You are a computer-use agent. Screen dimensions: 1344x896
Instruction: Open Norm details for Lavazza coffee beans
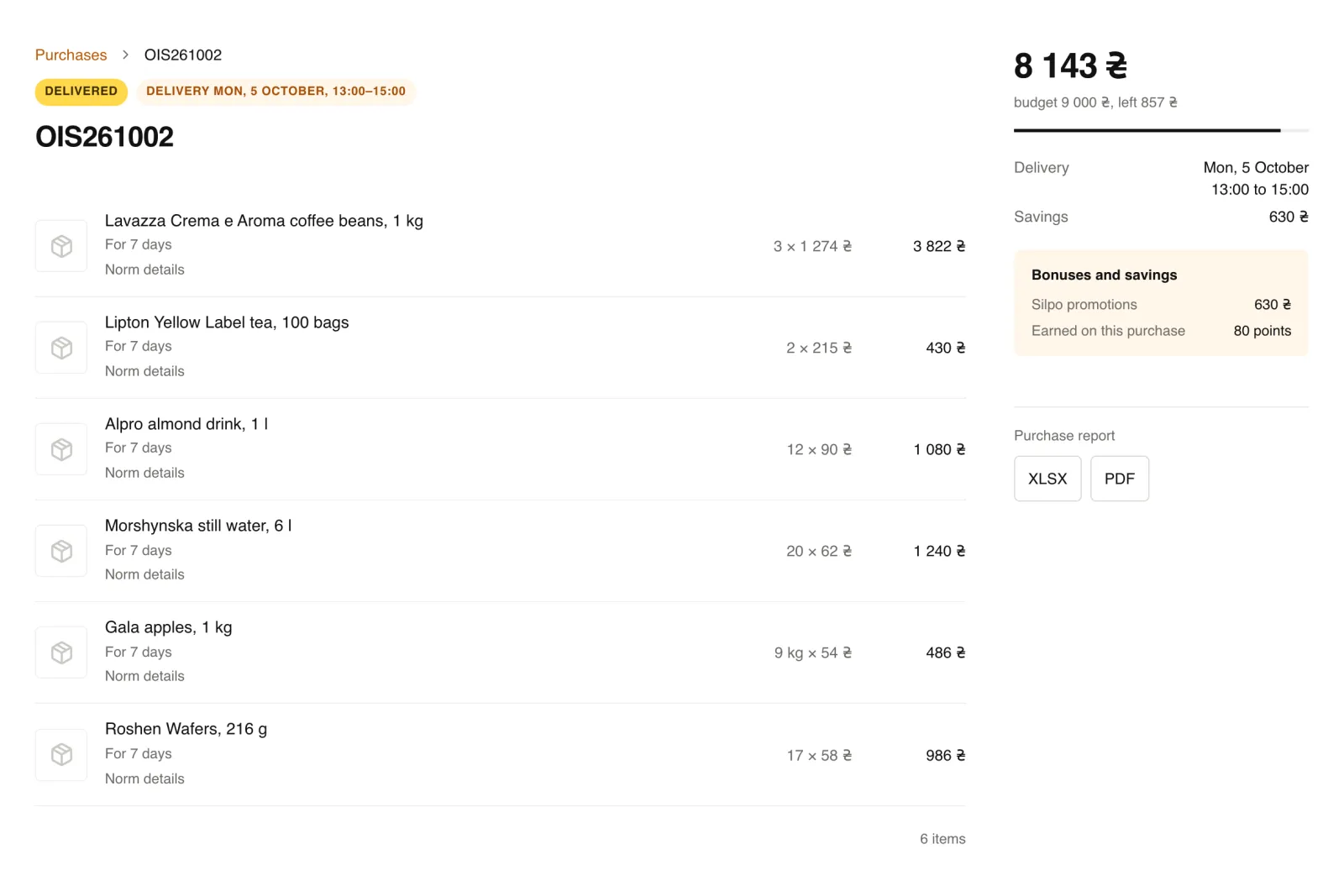[144, 270]
